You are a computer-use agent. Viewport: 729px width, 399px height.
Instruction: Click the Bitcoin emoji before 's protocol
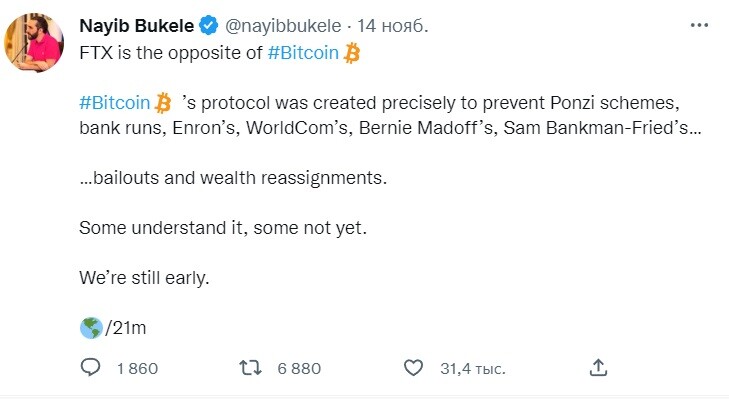coord(163,103)
